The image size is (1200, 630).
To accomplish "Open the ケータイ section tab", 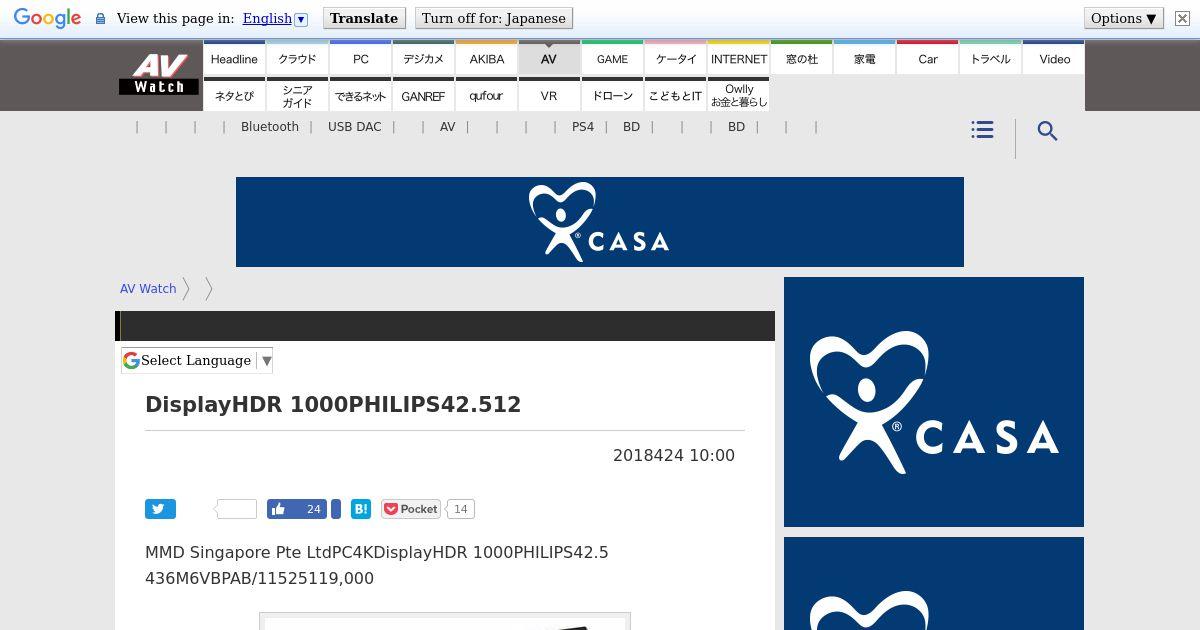I will click(675, 58).
